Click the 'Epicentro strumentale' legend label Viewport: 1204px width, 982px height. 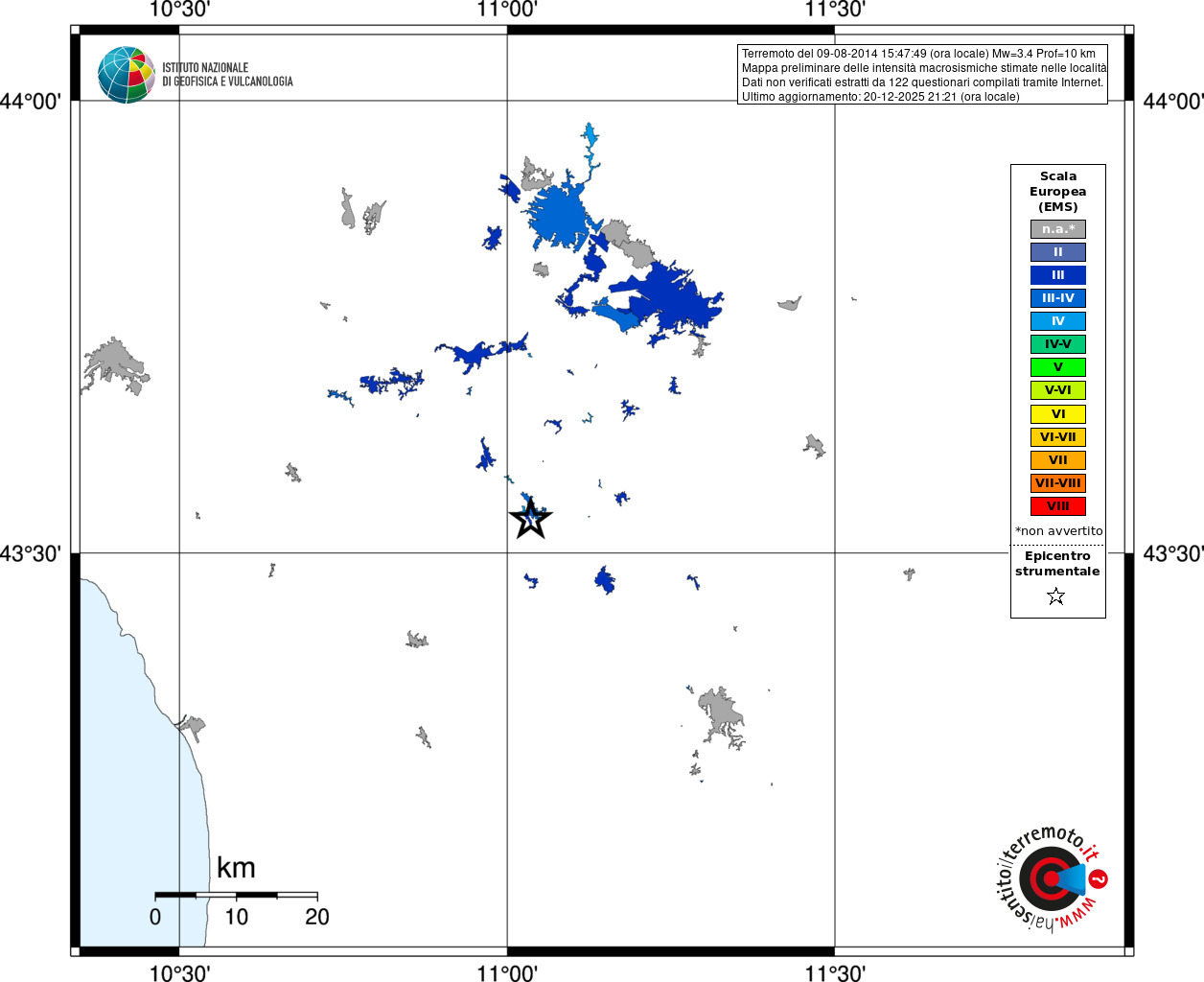[x=1057, y=564]
